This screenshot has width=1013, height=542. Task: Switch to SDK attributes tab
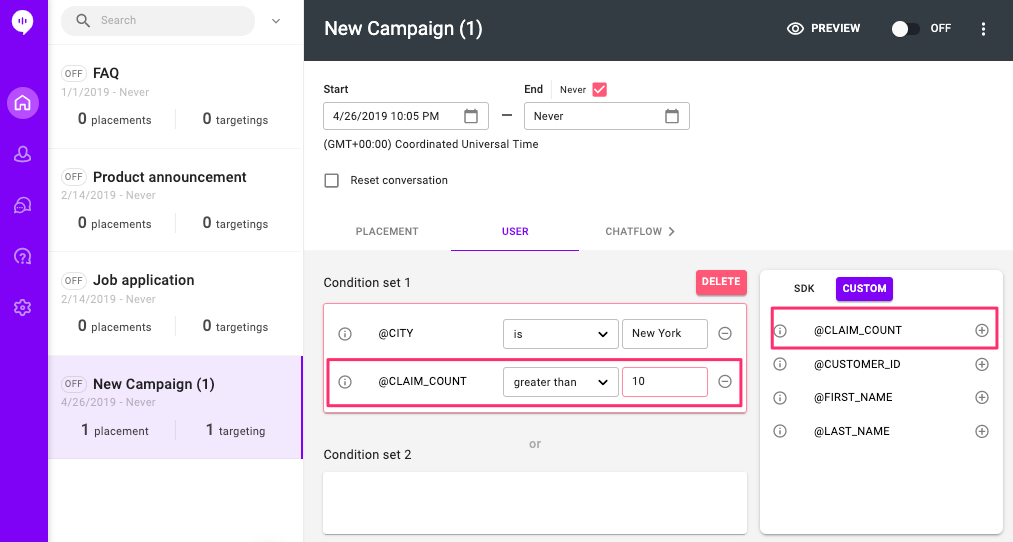[x=804, y=289]
